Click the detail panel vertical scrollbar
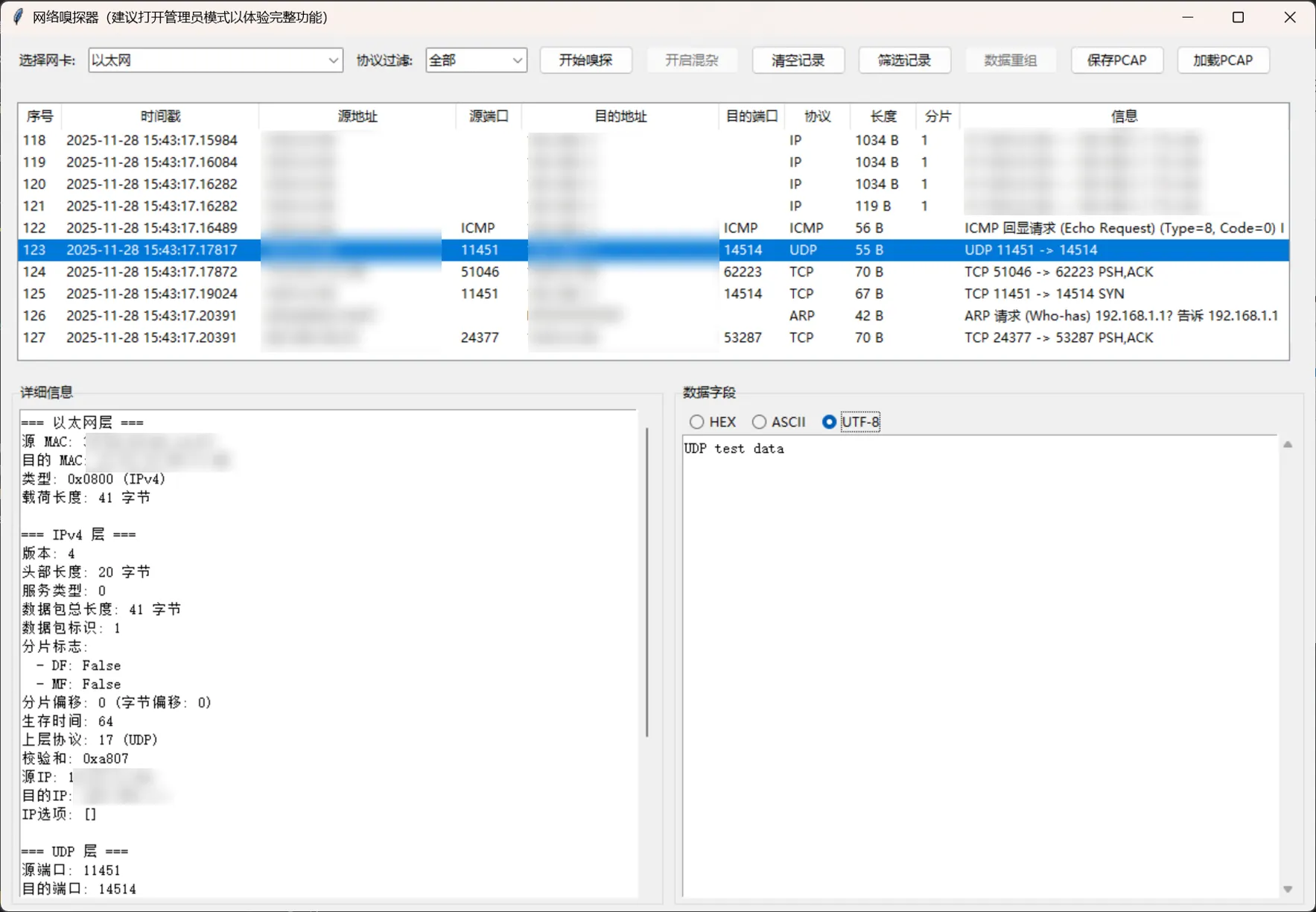The image size is (1316, 912). (646, 581)
